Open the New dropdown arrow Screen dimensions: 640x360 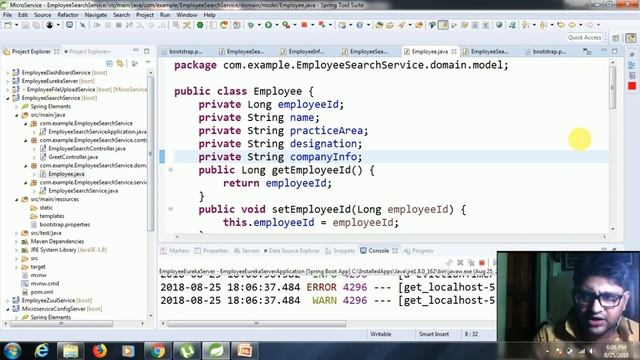click(16, 25)
